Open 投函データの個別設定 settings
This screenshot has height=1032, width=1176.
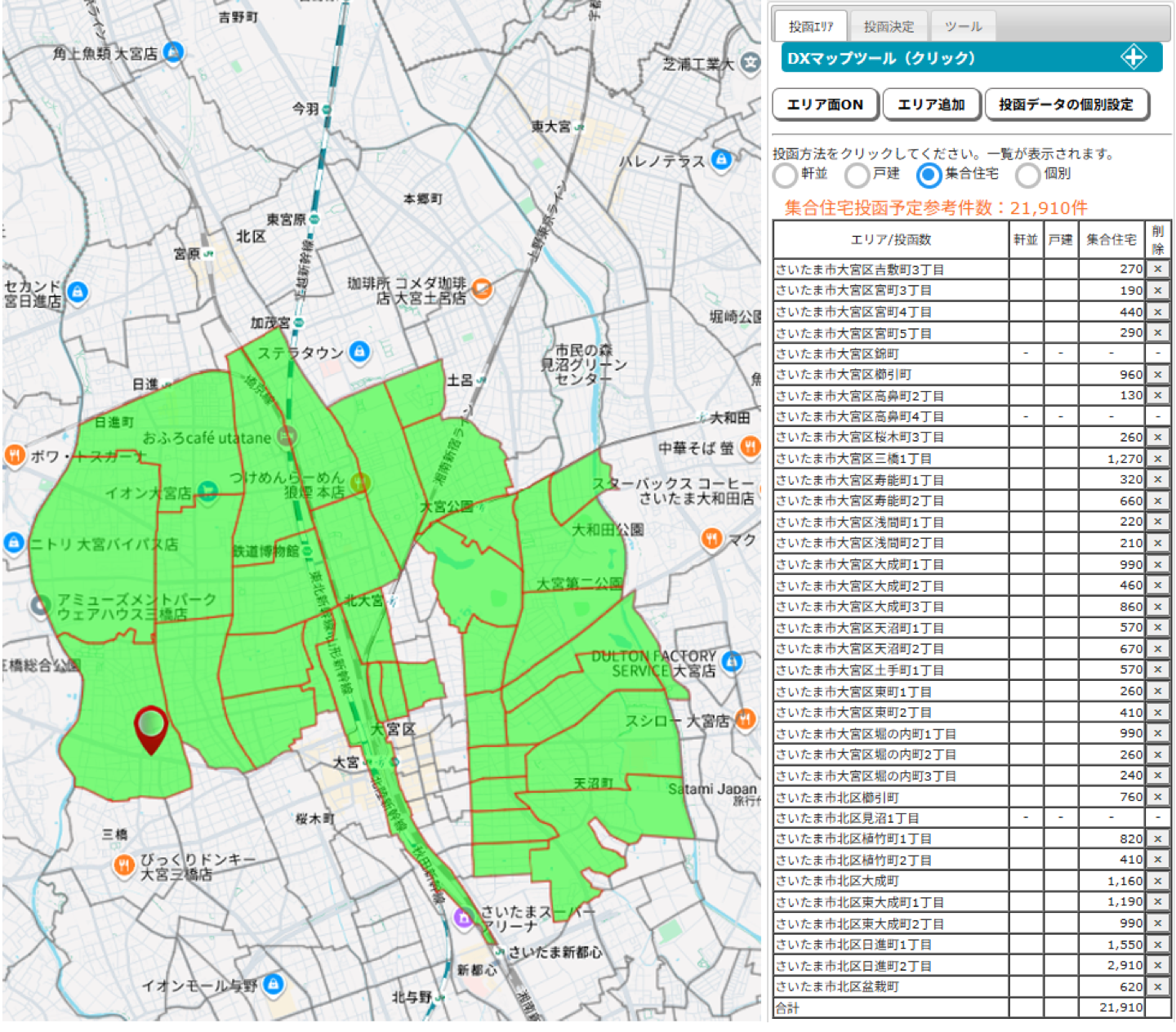[x=1066, y=105]
